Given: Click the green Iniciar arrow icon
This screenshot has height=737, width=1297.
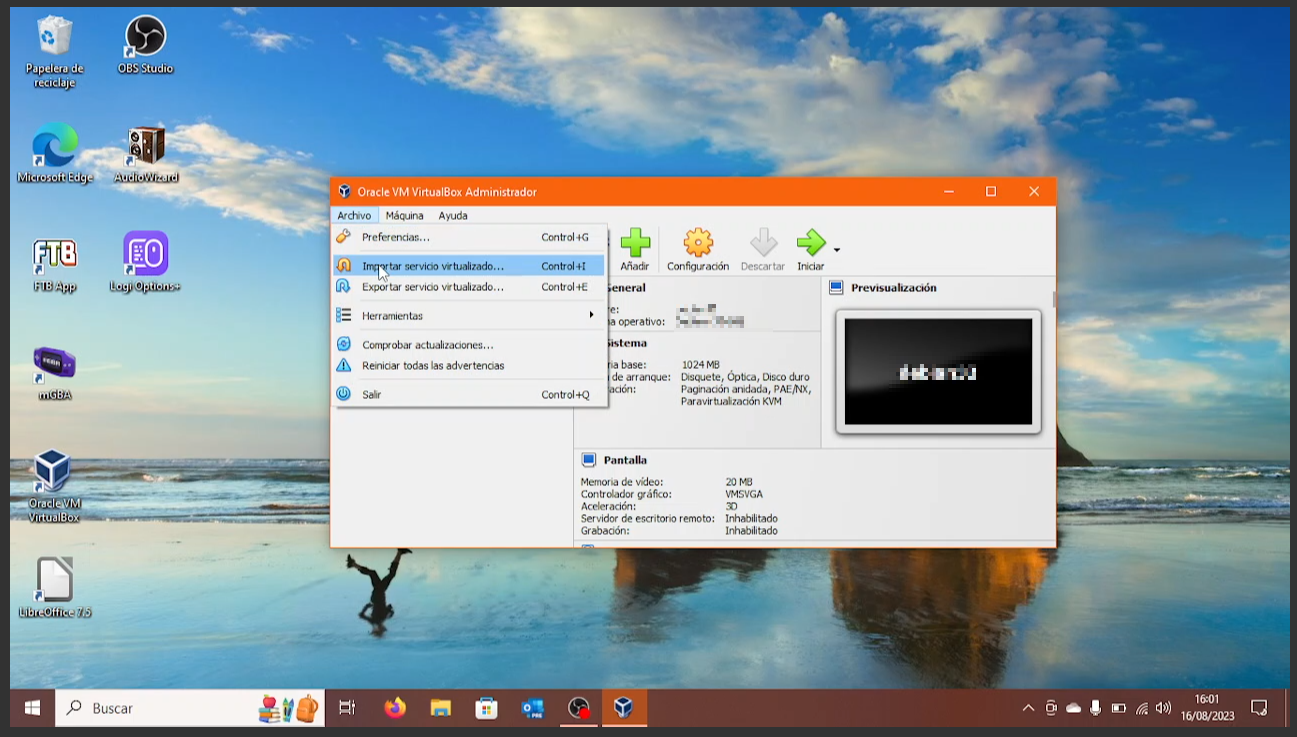Looking at the screenshot, I should [x=810, y=243].
